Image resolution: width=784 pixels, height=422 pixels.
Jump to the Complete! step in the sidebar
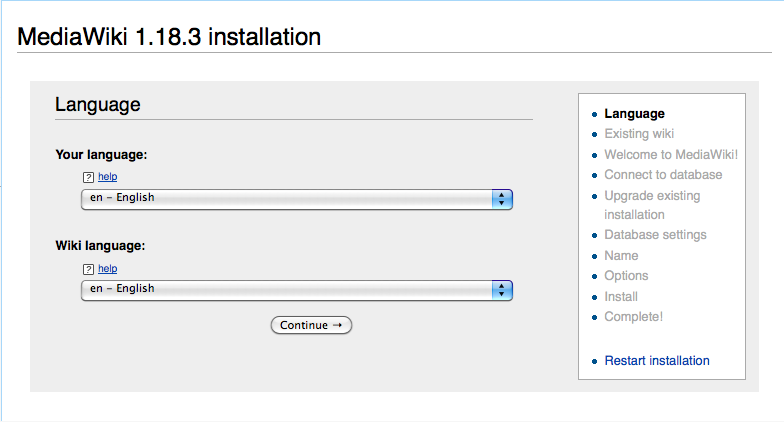[633, 317]
